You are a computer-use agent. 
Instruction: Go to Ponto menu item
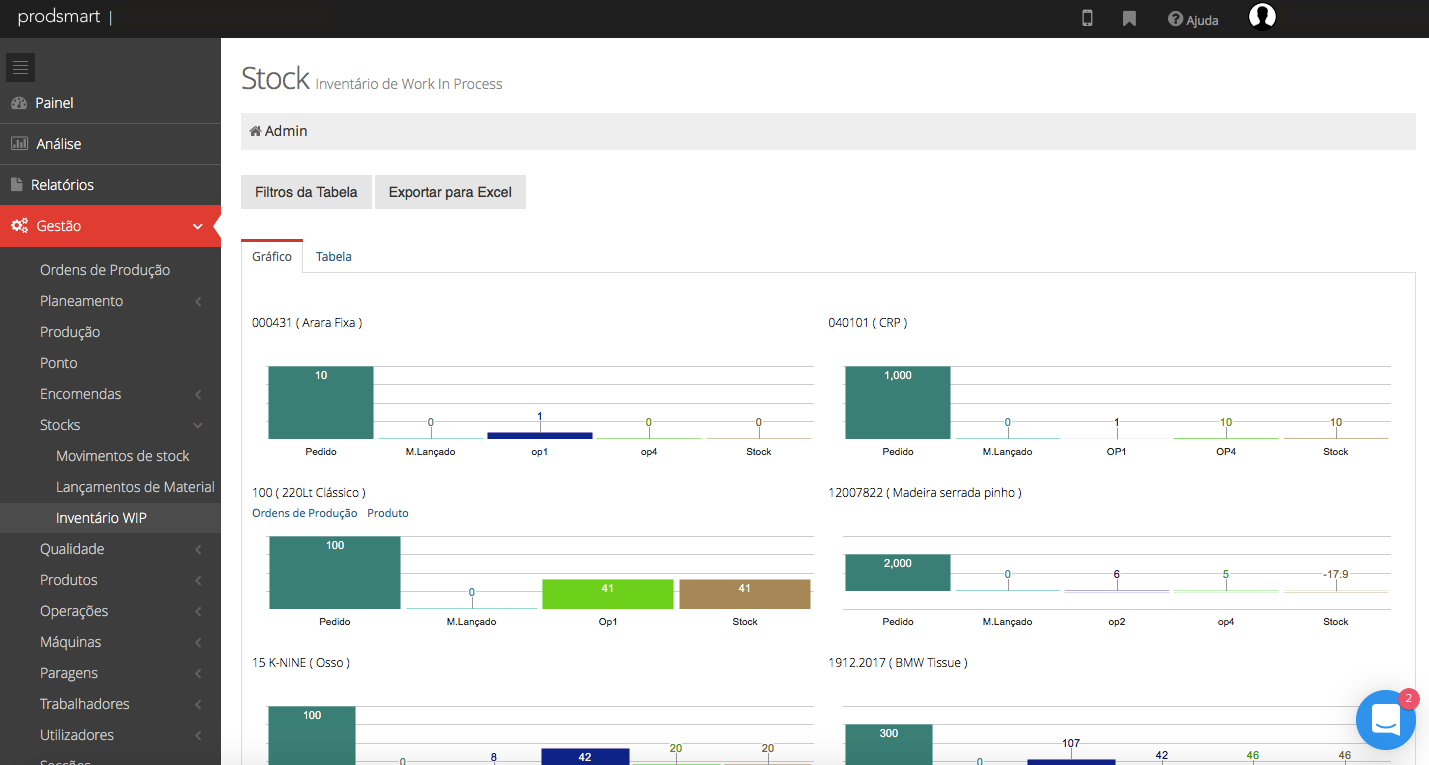[x=59, y=363]
